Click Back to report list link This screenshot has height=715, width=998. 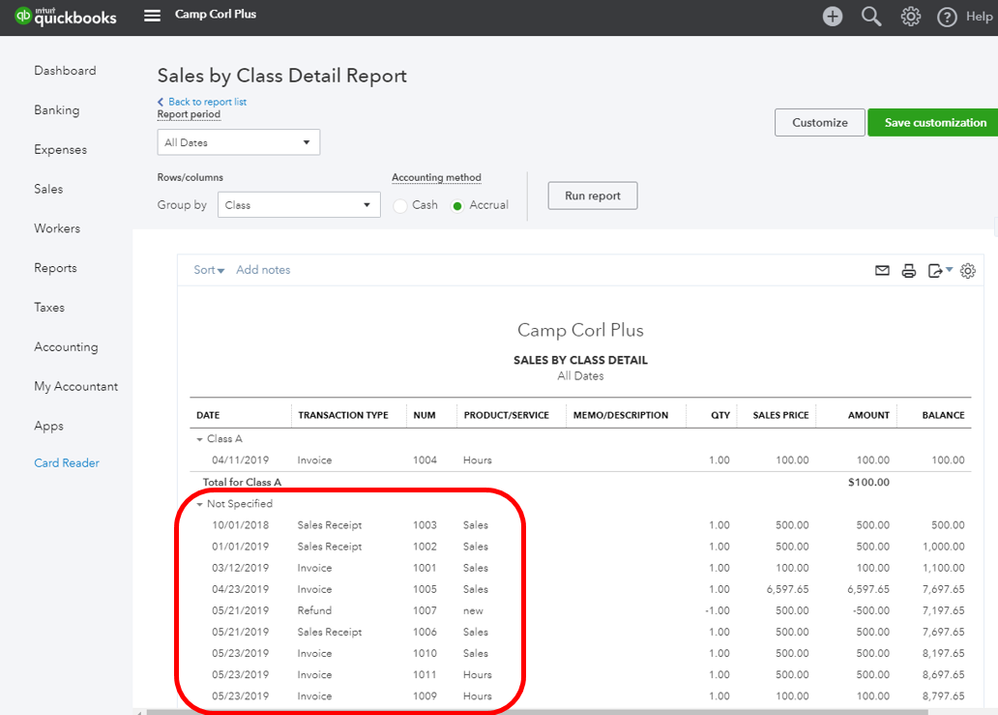207,102
